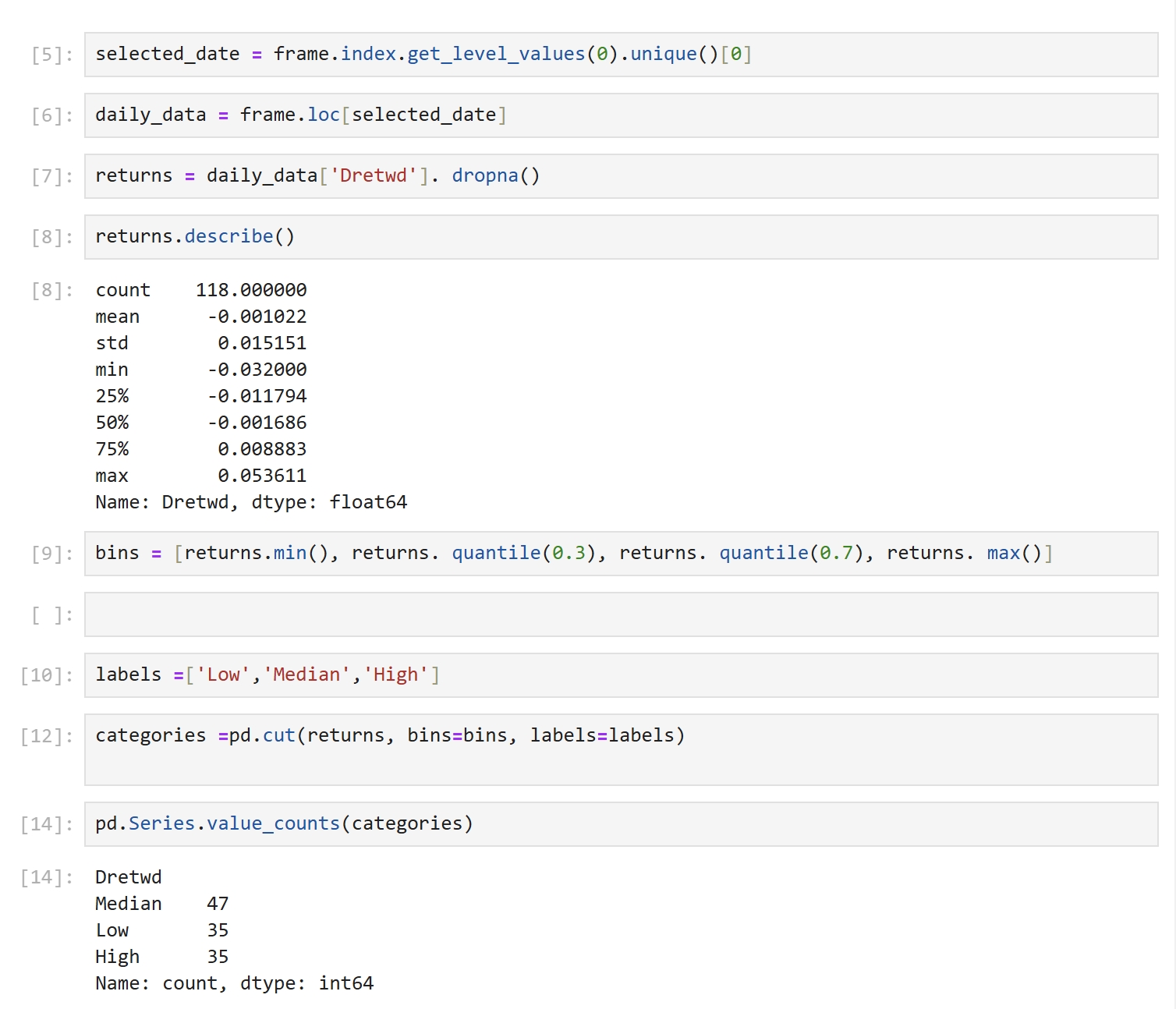Click into the selected_date code cell
1176x1009 pixels.
620,55
